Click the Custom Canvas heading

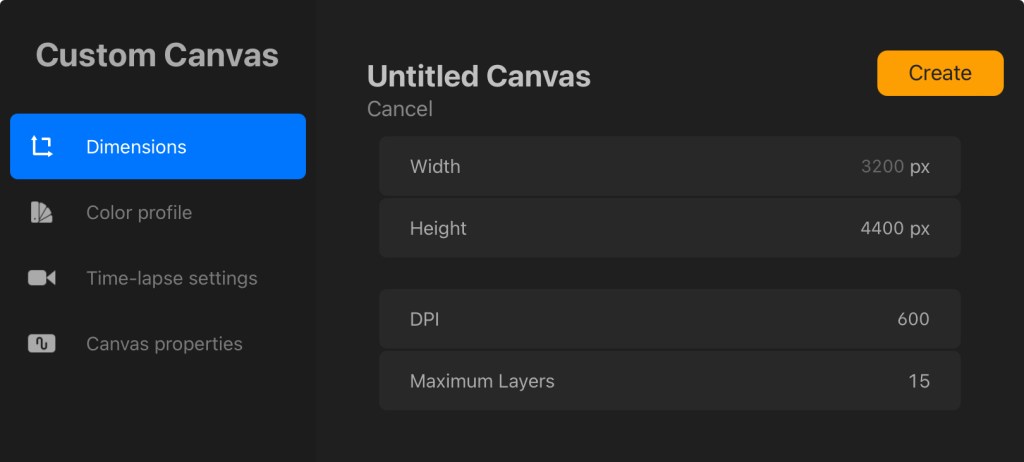pyautogui.click(x=157, y=55)
